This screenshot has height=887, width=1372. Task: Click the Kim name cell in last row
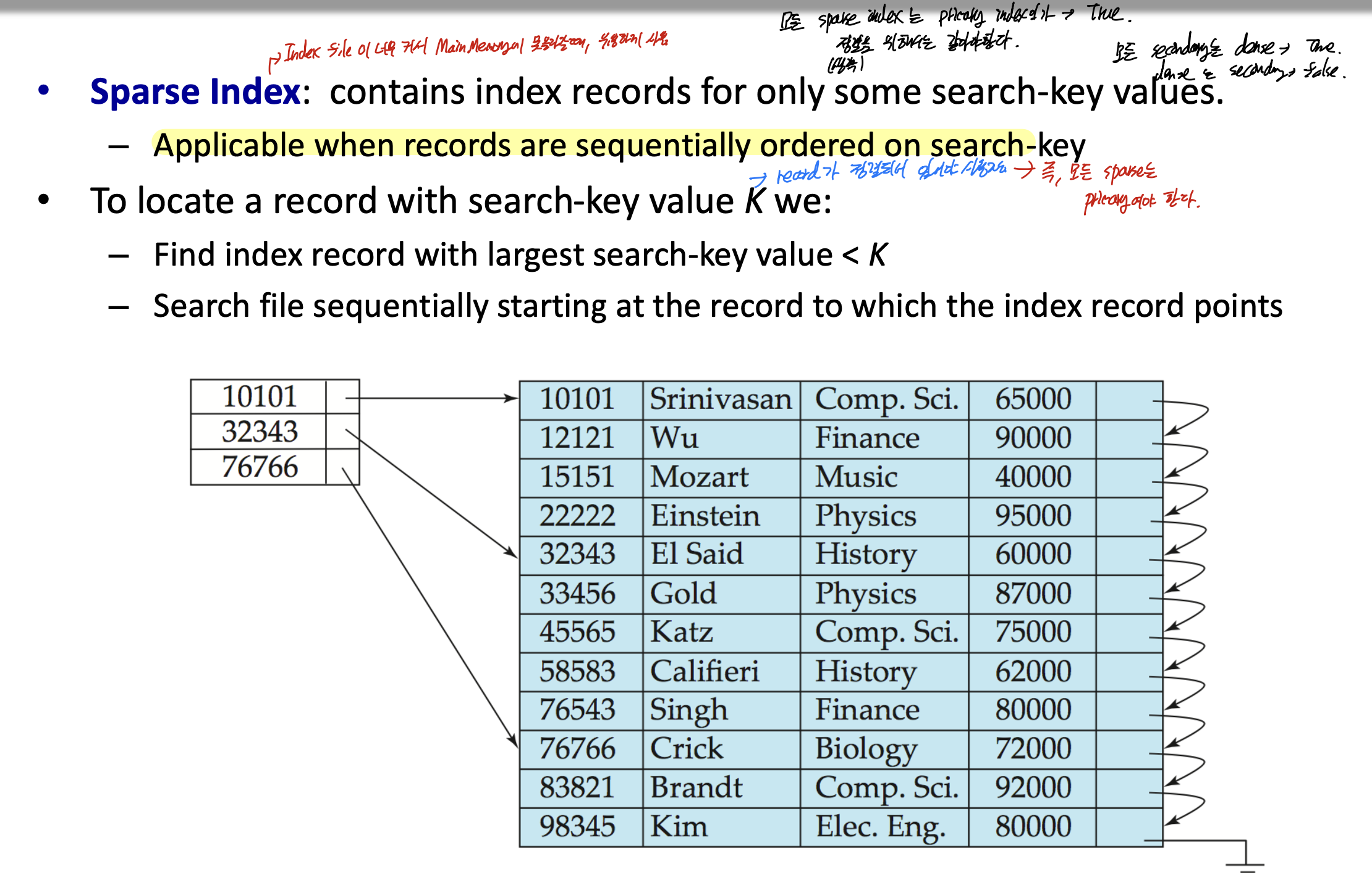[x=679, y=827]
